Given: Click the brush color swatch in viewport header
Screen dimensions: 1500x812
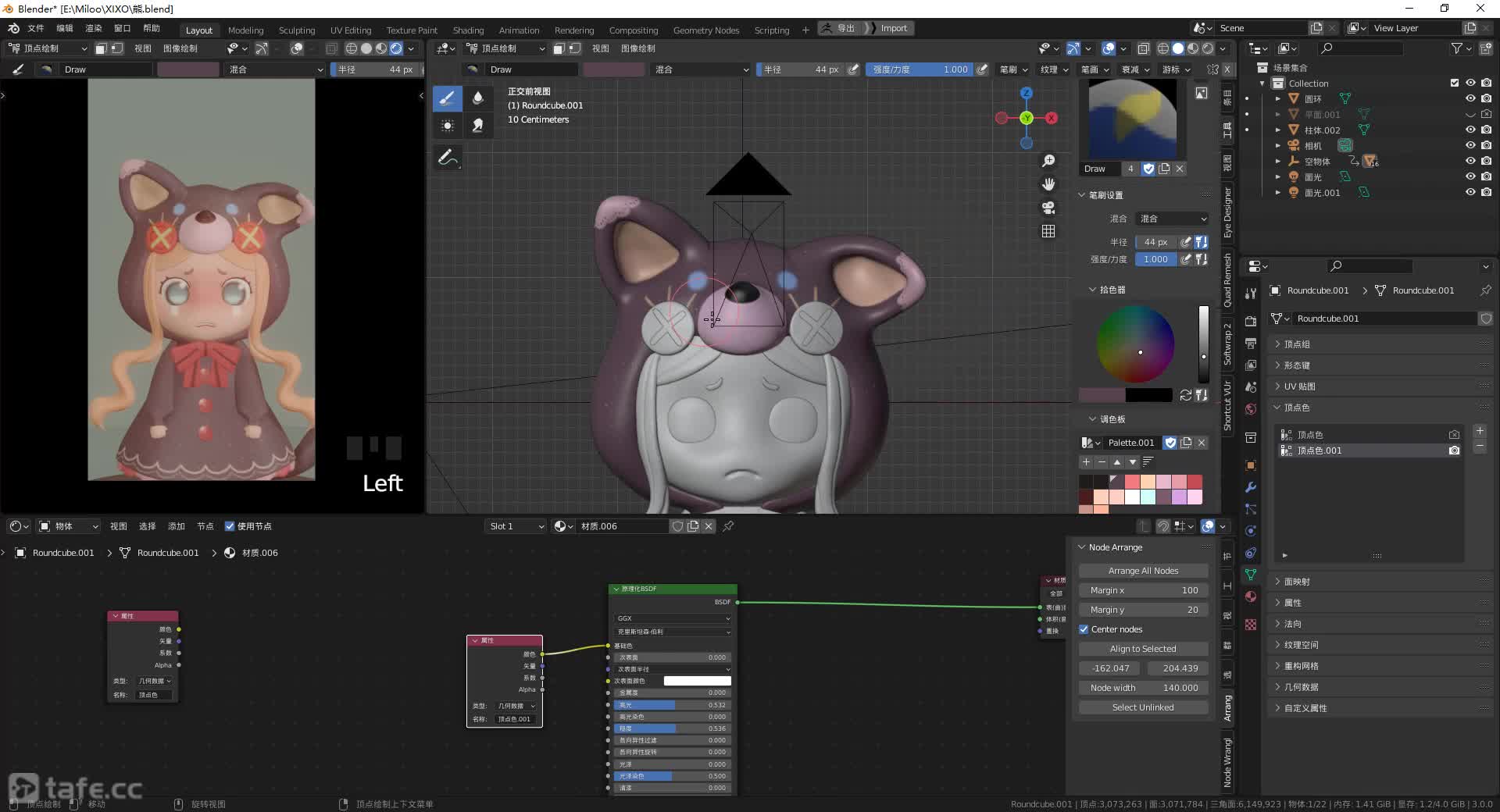Looking at the screenshot, I should 614,69.
